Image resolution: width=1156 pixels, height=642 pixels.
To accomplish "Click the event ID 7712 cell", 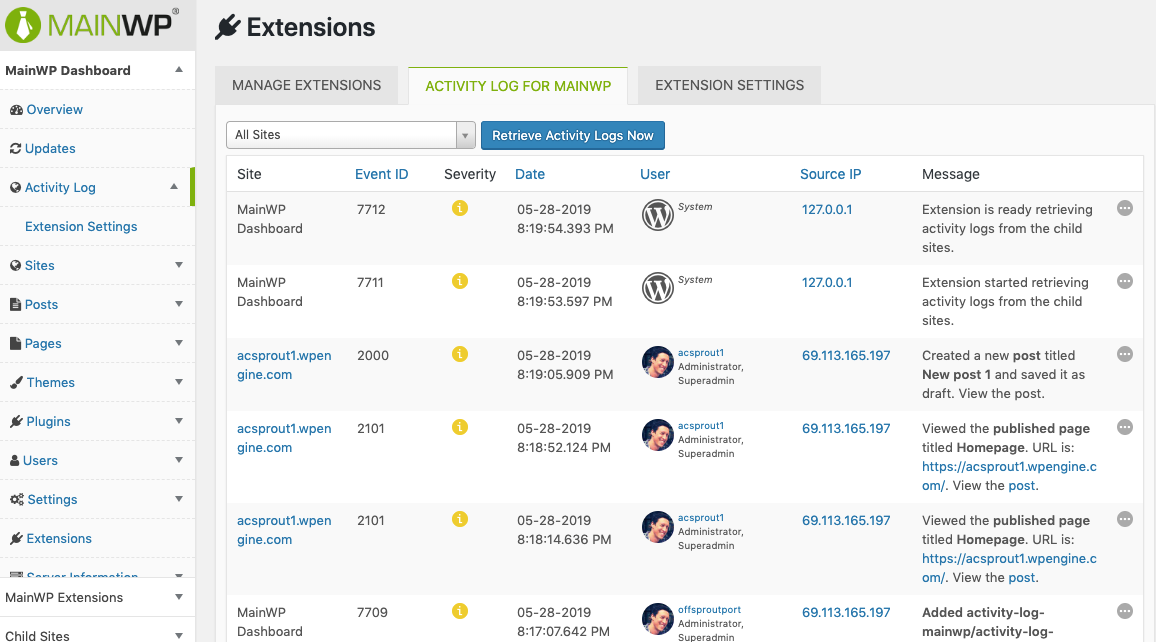I will [371, 209].
